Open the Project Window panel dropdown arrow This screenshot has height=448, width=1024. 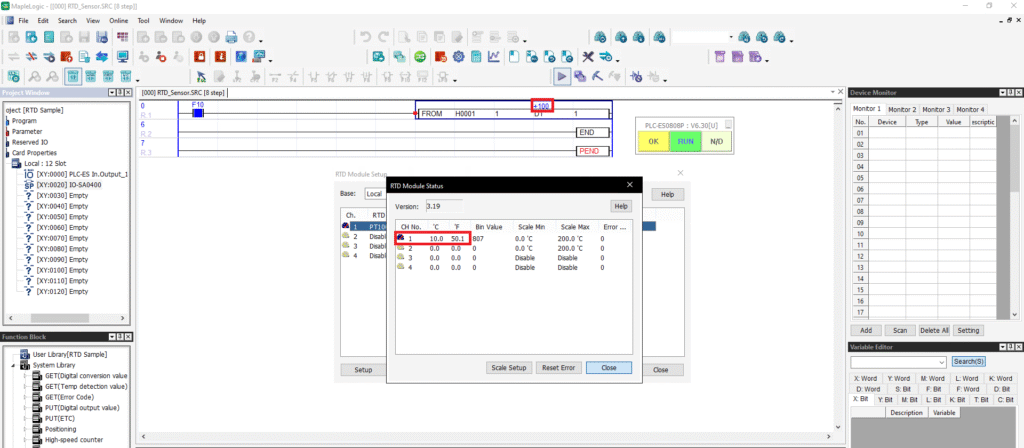pos(111,93)
